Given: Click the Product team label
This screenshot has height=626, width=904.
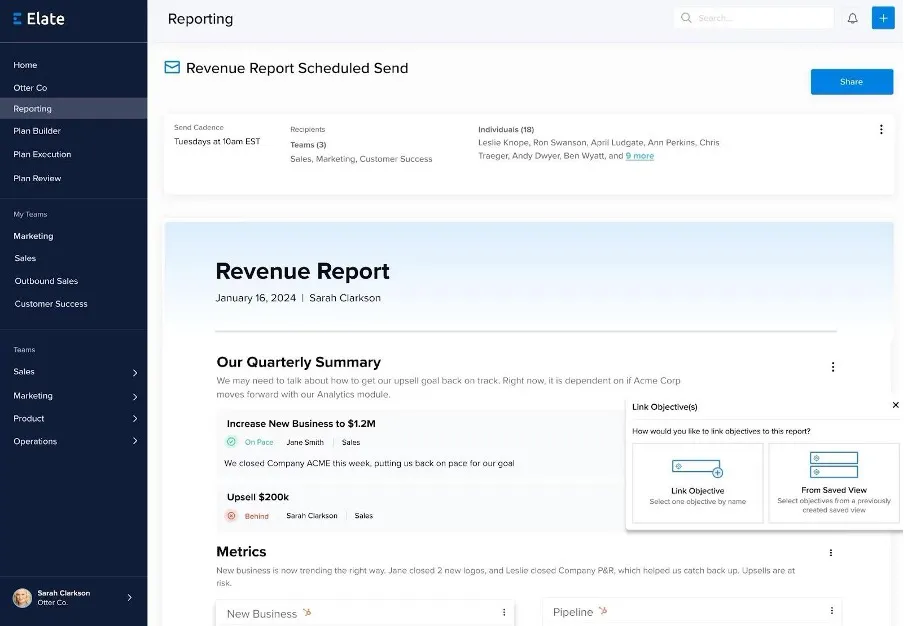Looking at the screenshot, I should point(29,418).
